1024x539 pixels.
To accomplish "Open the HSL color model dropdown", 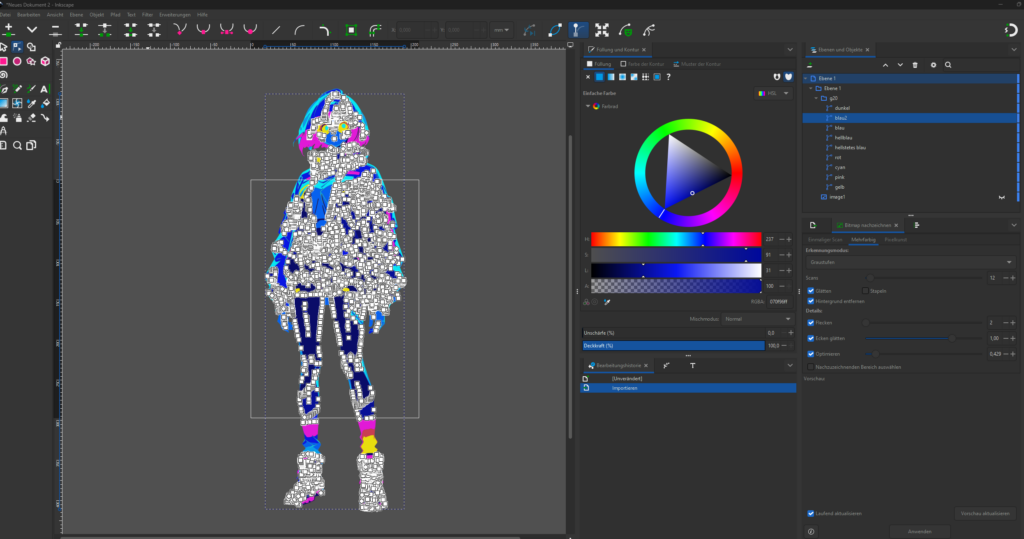I will click(775, 93).
